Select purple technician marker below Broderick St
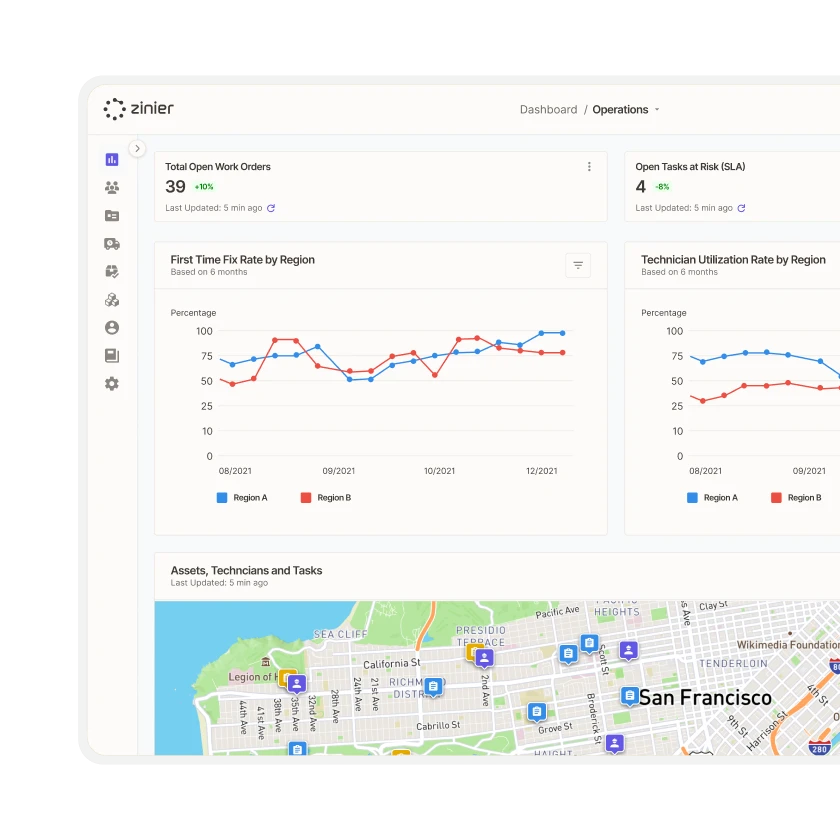 [x=615, y=744]
